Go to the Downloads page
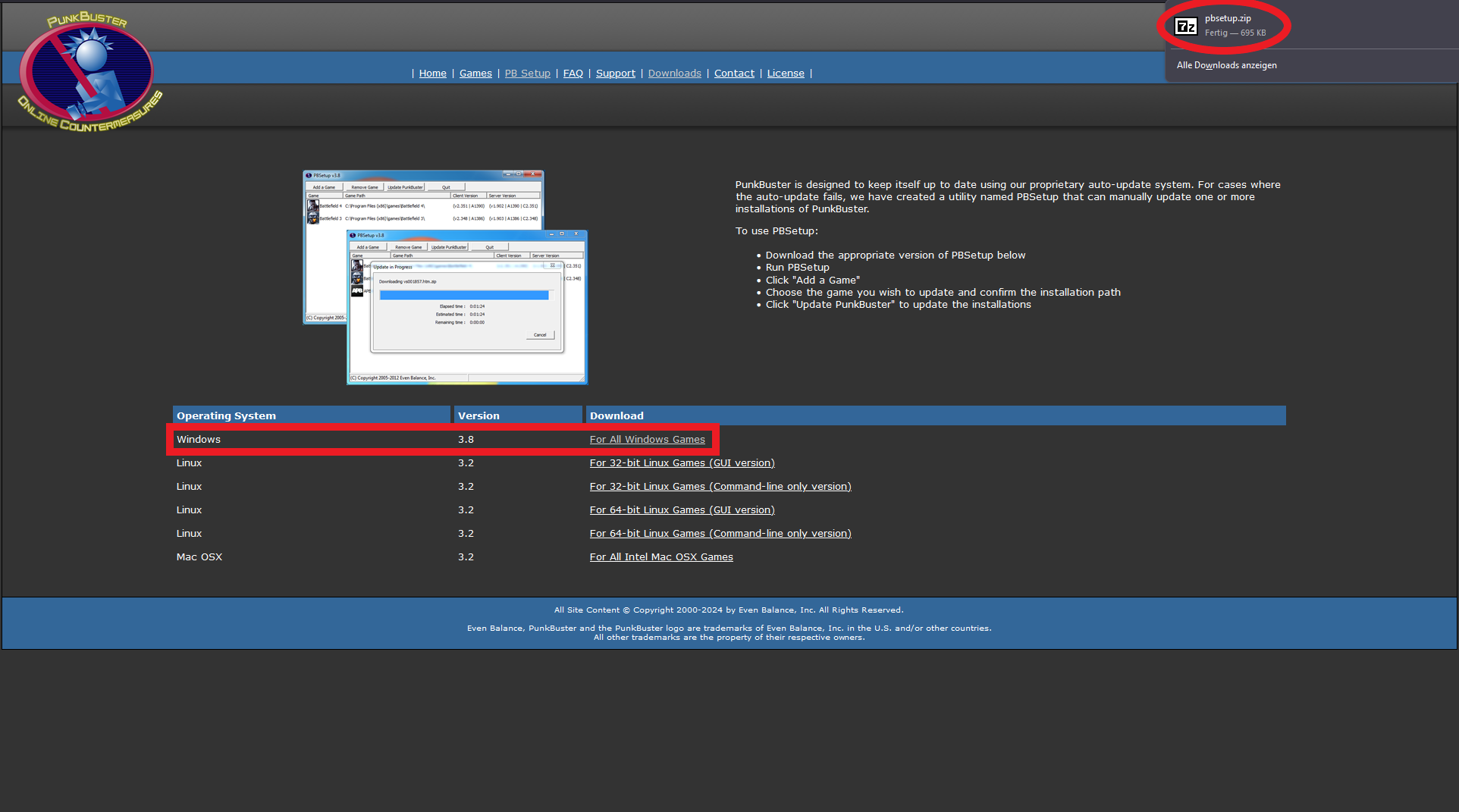Viewport: 1459px width, 812px height. [x=675, y=74]
